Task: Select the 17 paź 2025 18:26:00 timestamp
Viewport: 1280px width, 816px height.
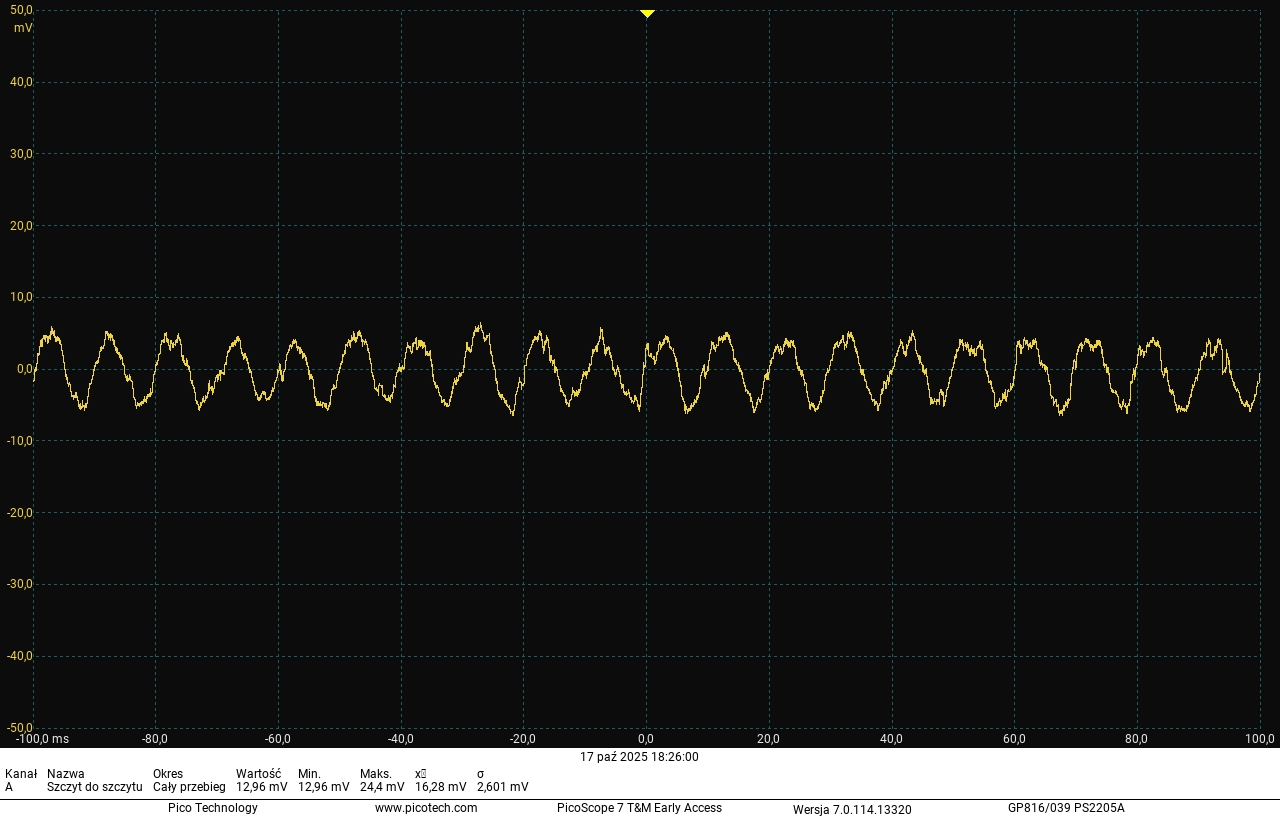Action: pyautogui.click(x=638, y=757)
